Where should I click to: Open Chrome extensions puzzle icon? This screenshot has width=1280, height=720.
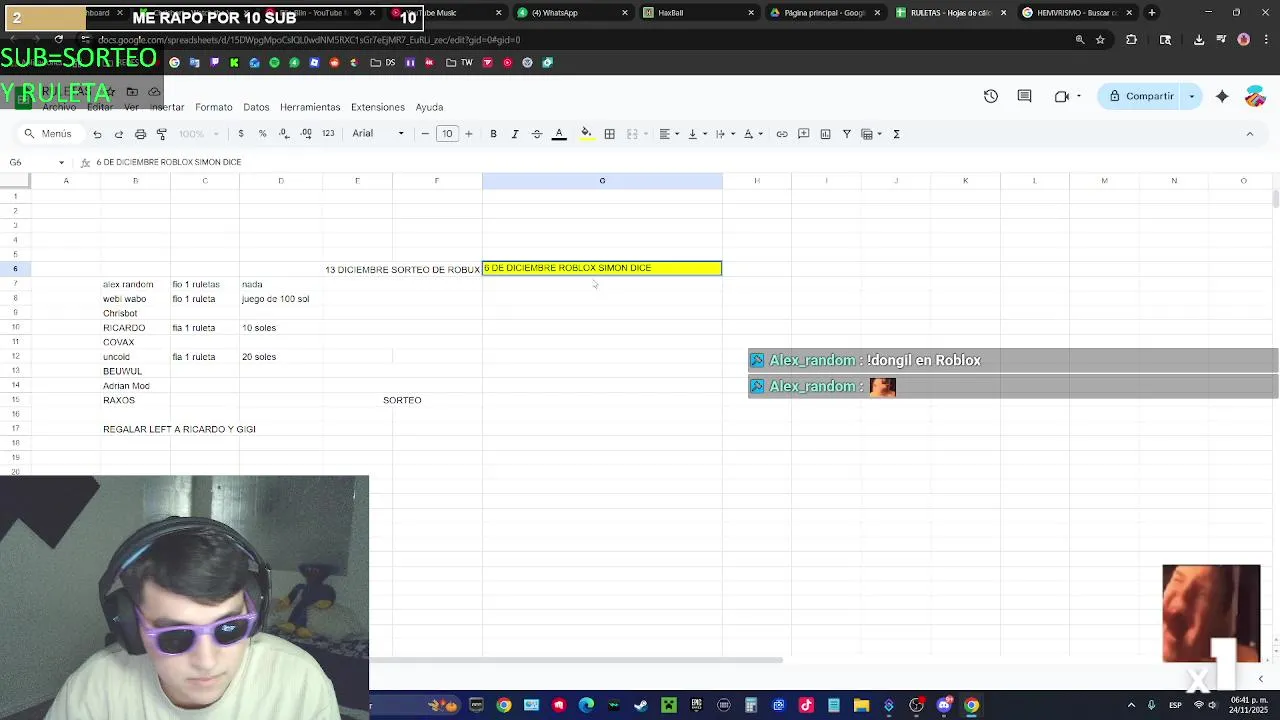point(1132,40)
